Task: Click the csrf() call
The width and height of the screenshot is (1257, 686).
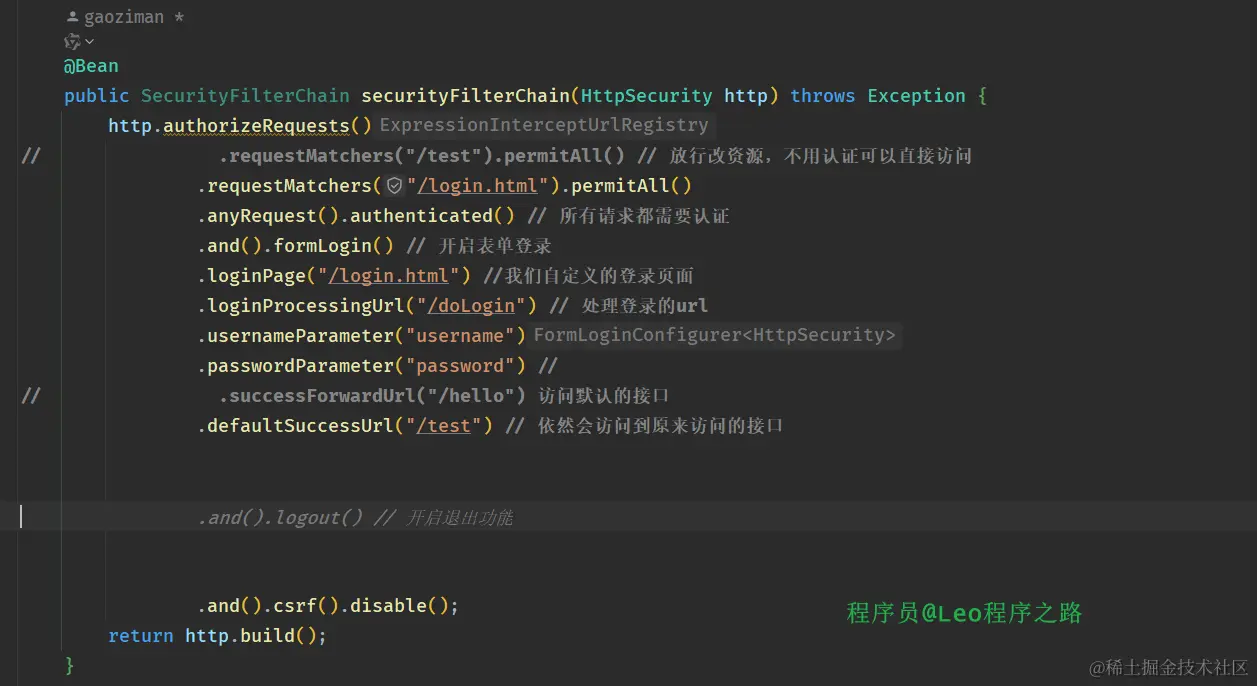Action: tap(306, 606)
